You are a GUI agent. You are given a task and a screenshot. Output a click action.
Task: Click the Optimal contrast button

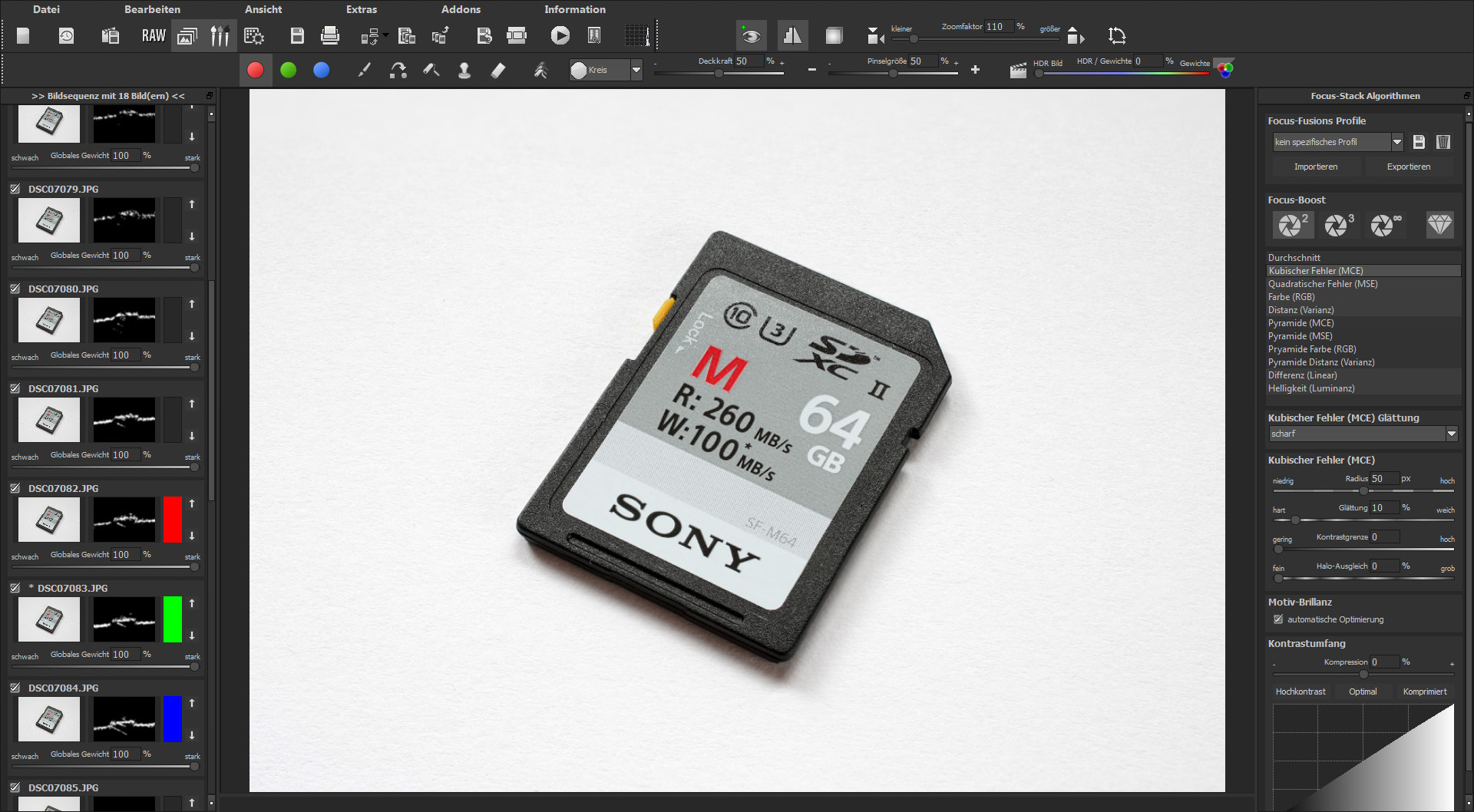point(1363,692)
